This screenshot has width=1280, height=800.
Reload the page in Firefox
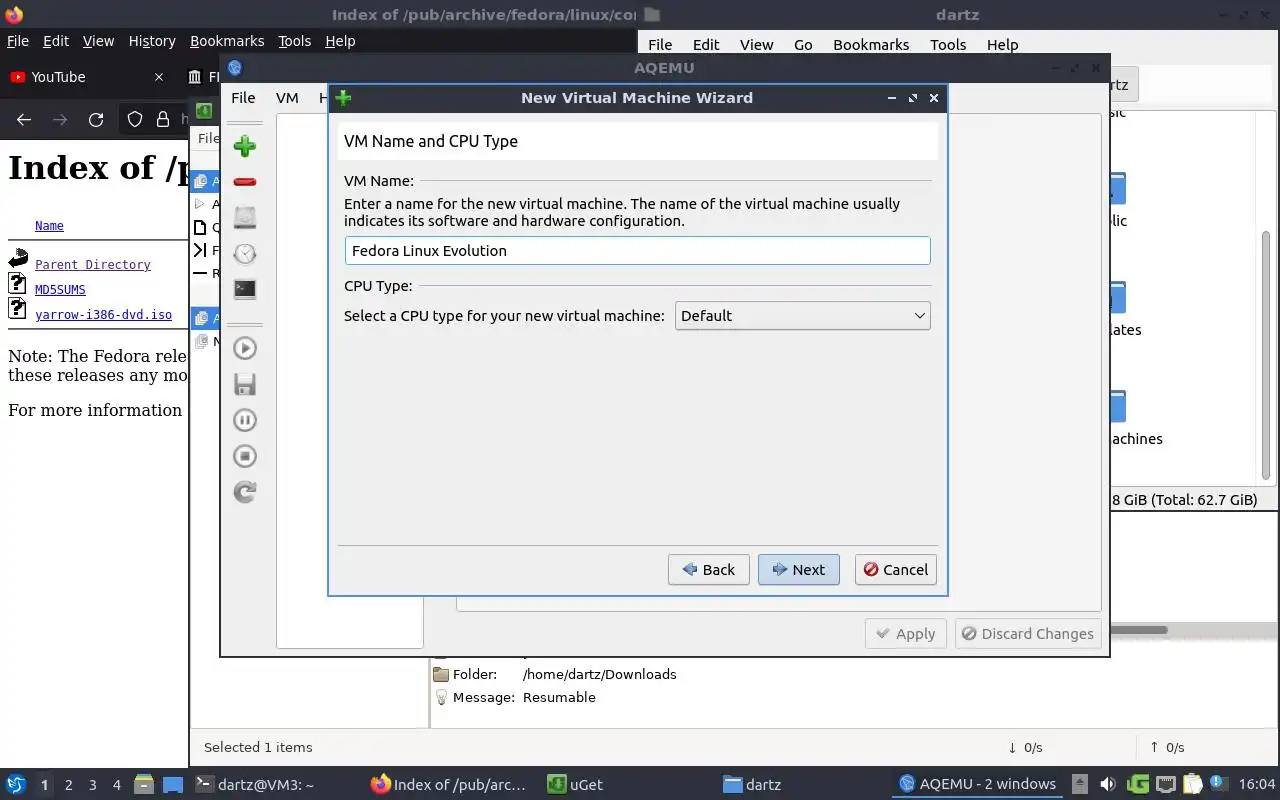[96, 119]
